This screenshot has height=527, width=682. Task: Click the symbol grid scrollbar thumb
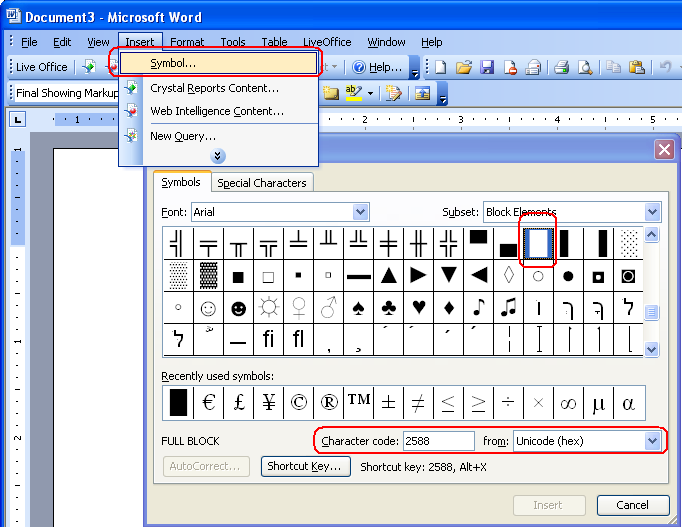click(651, 312)
